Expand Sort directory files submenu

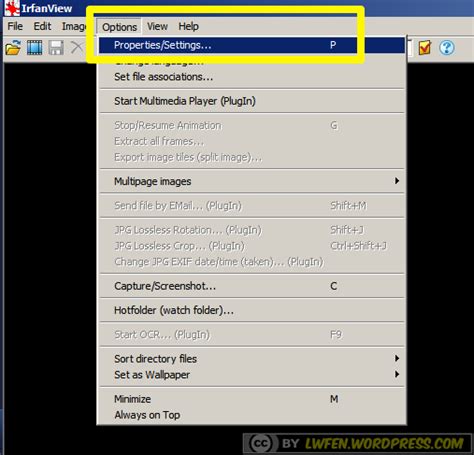tap(252, 359)
